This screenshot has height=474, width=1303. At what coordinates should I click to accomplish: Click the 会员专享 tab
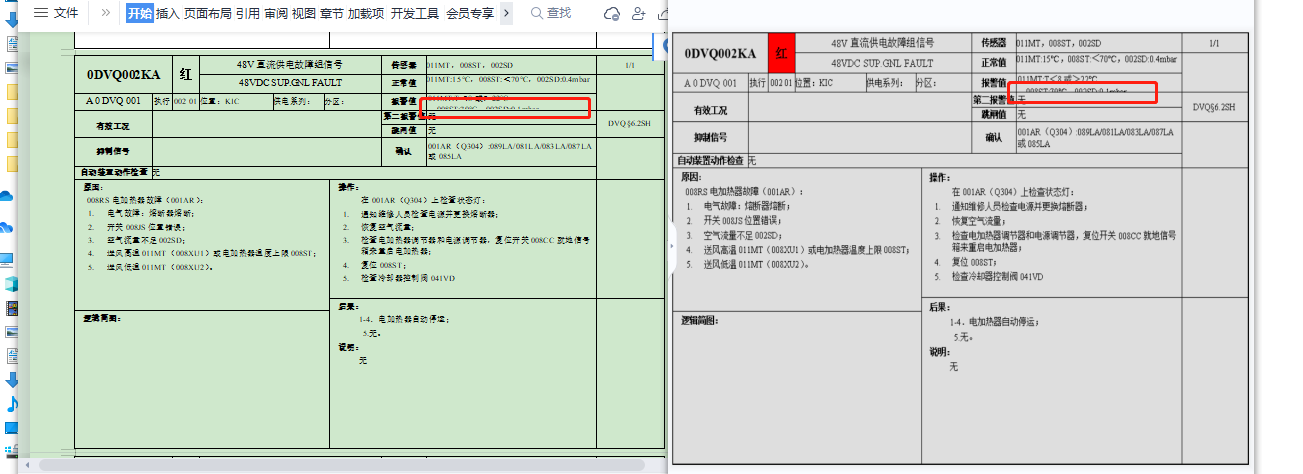pos(469,13)
